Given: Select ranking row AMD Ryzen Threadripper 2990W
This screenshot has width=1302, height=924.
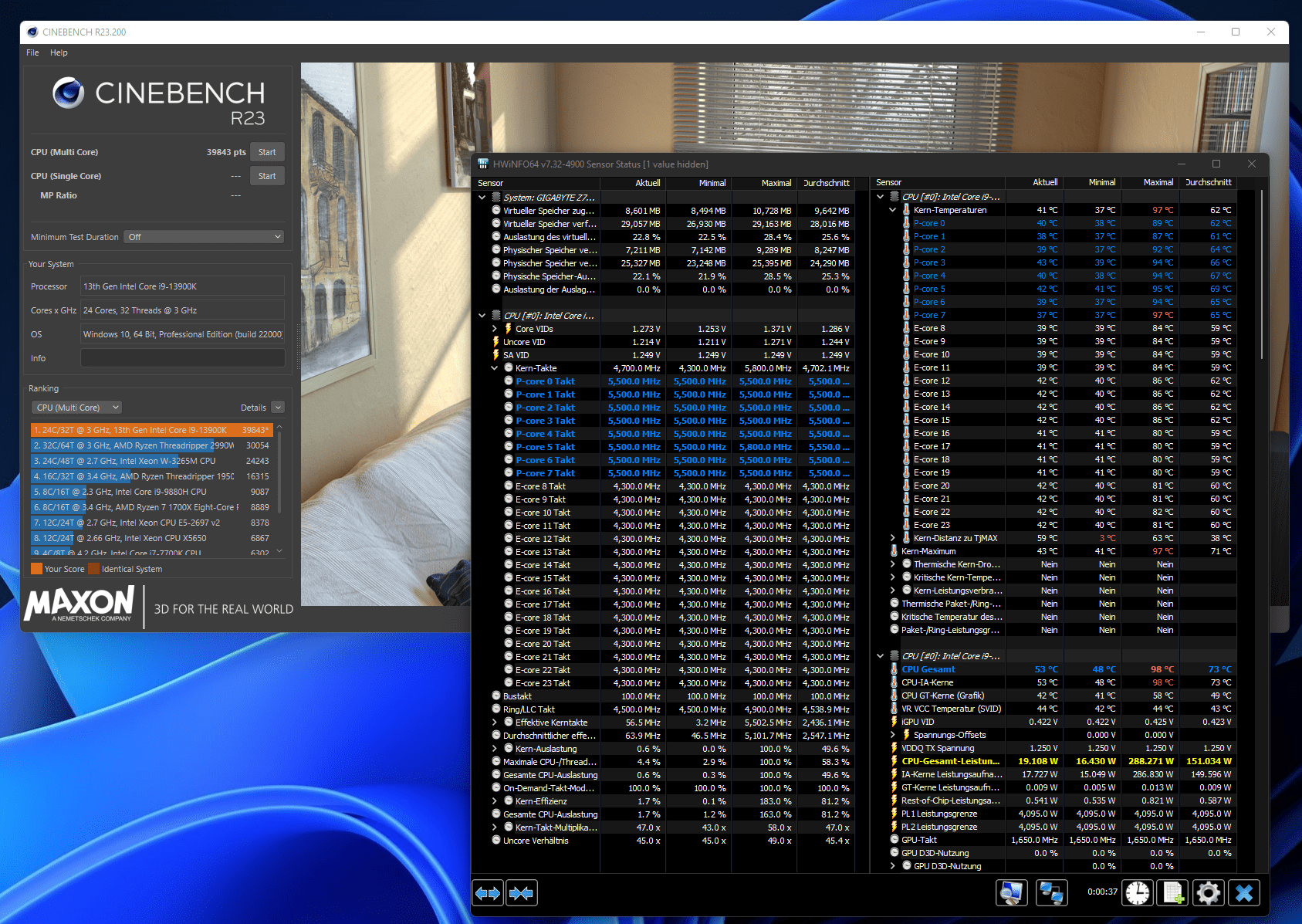Looking at the screenshot, I should 152,445.
